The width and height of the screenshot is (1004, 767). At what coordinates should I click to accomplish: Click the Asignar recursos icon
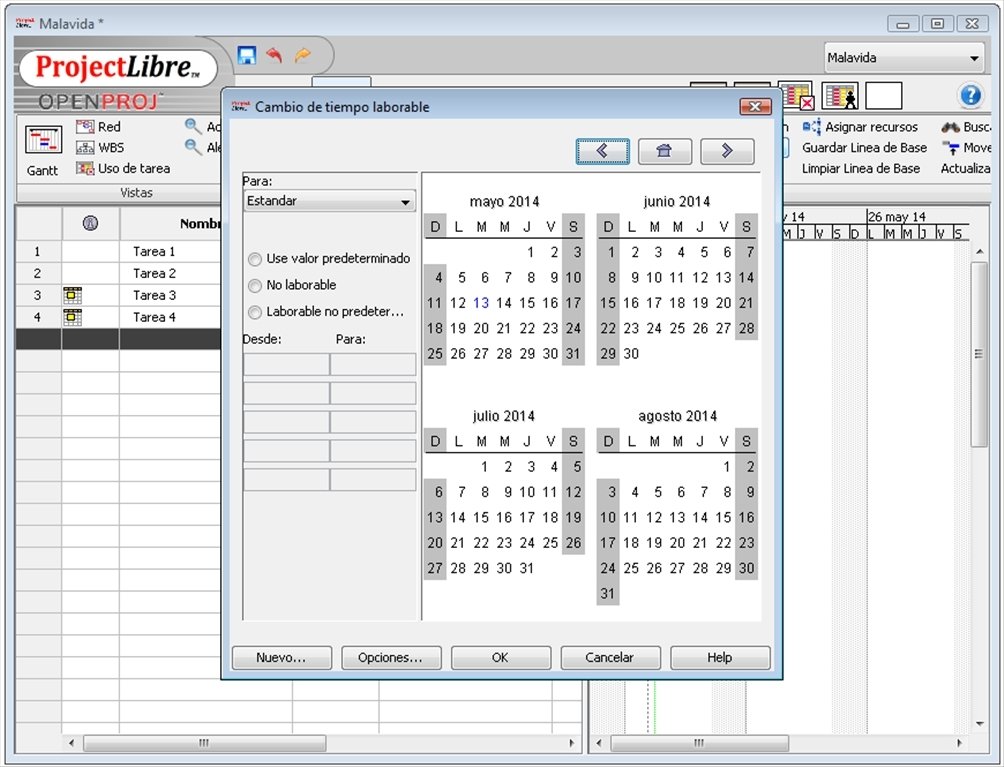pos(811,127)
